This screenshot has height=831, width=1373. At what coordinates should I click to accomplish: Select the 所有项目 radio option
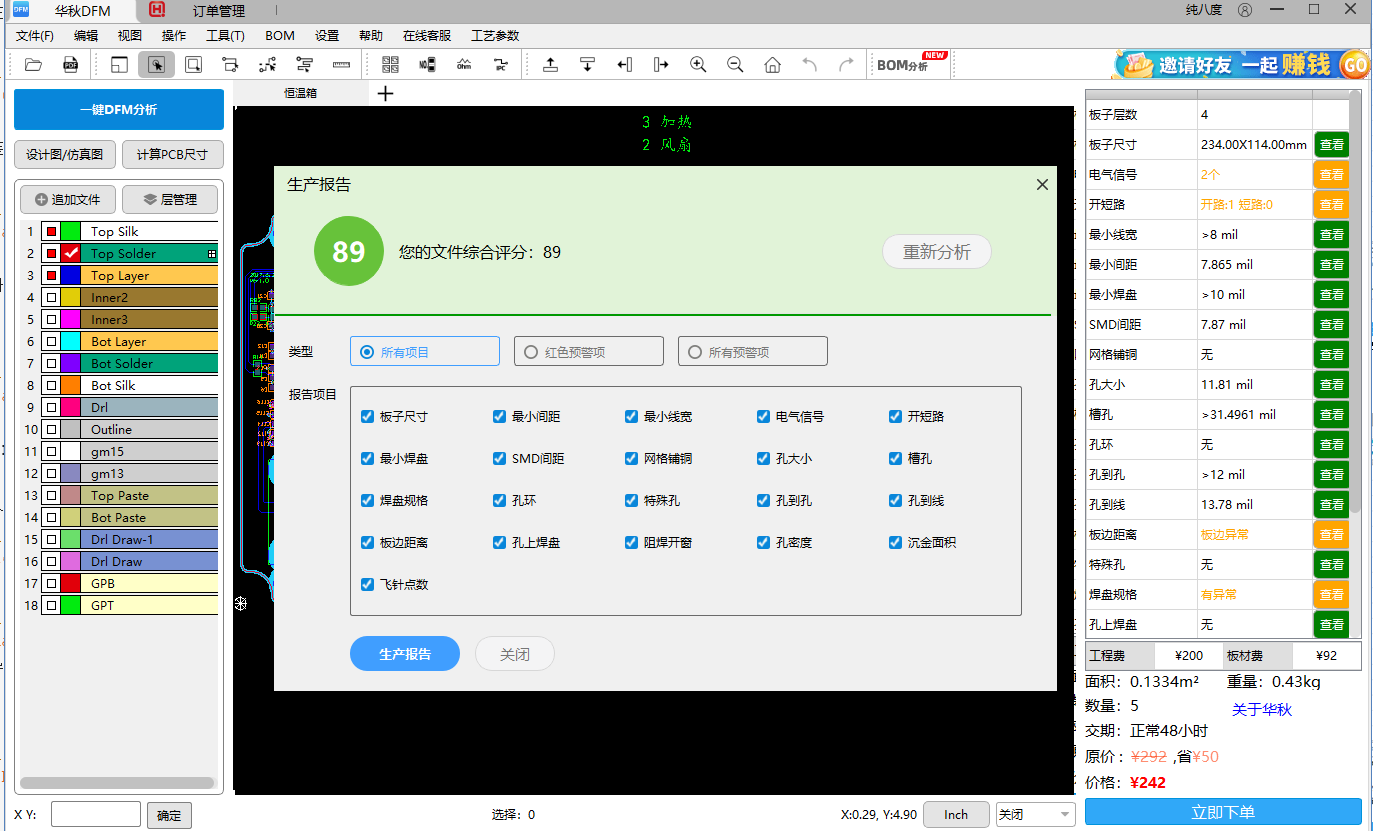(425, 351)
